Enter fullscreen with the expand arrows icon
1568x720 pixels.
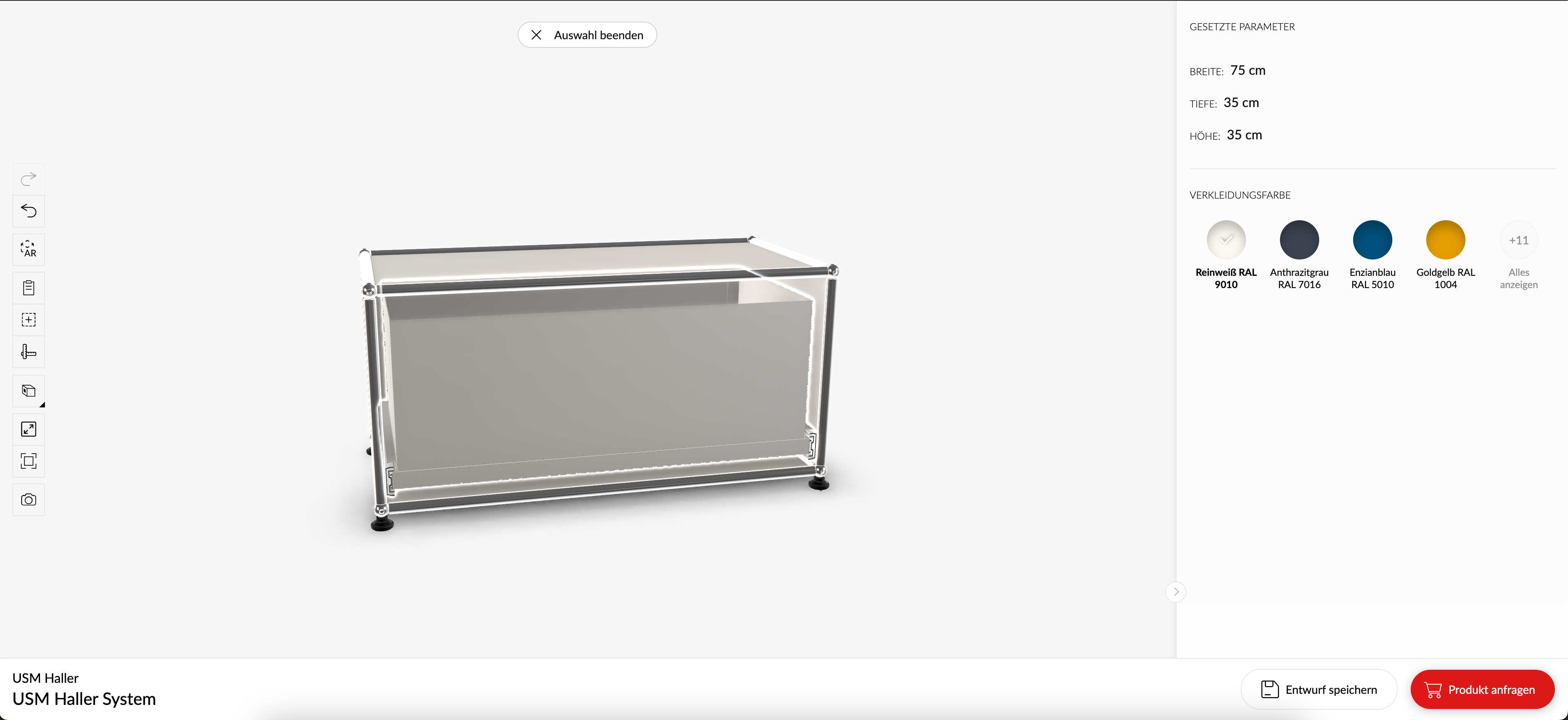click(29, 429)
